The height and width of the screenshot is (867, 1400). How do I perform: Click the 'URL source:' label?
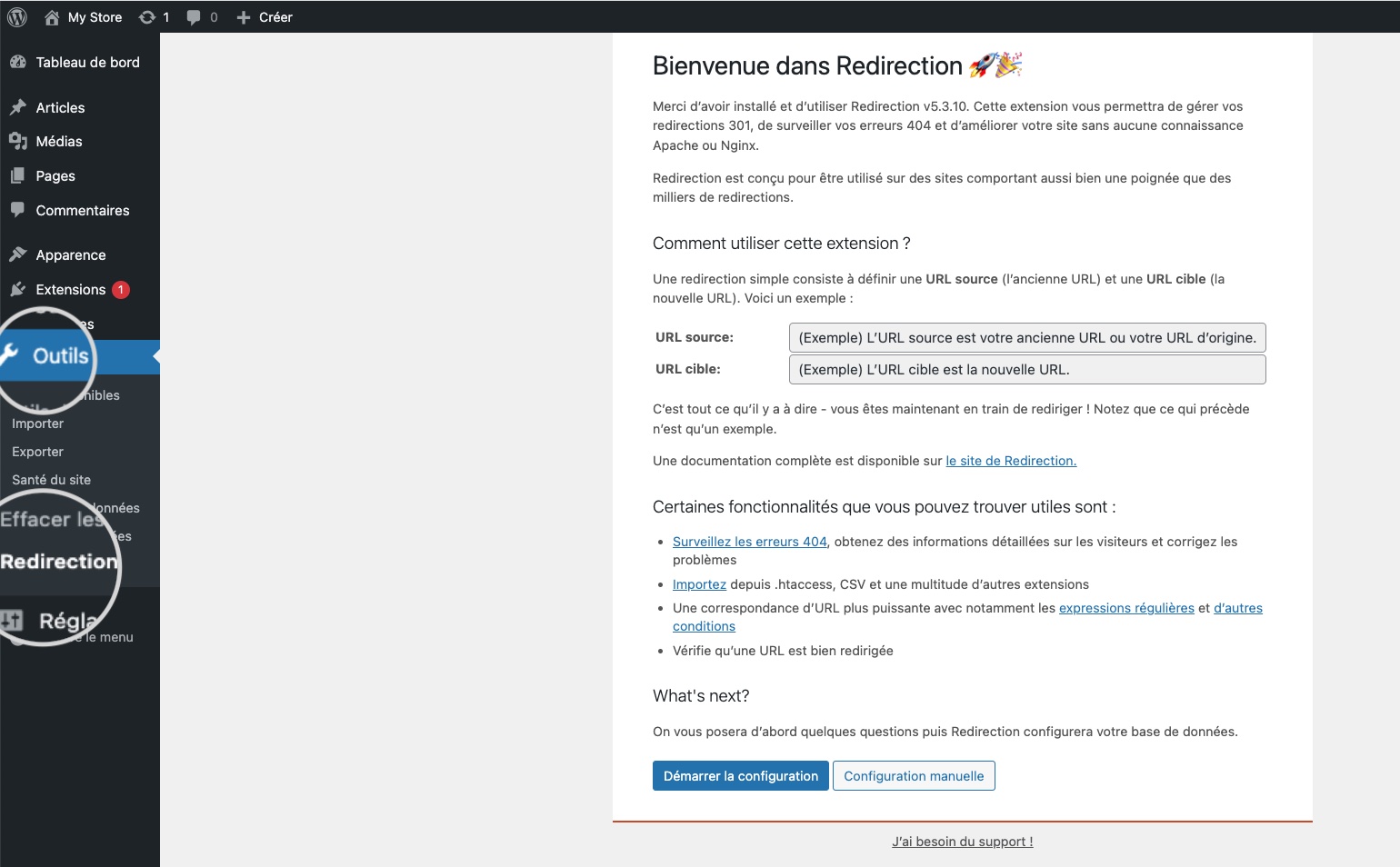click(695, 337)
